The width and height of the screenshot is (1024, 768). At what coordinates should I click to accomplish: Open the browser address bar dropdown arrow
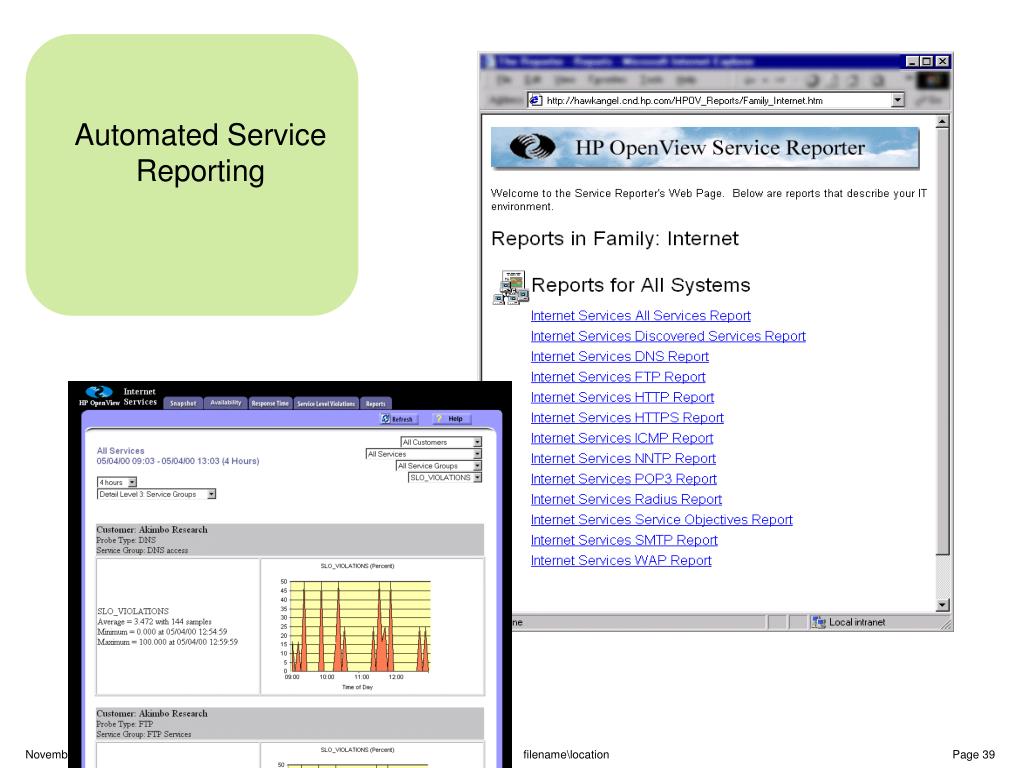[x=898, y=100]
